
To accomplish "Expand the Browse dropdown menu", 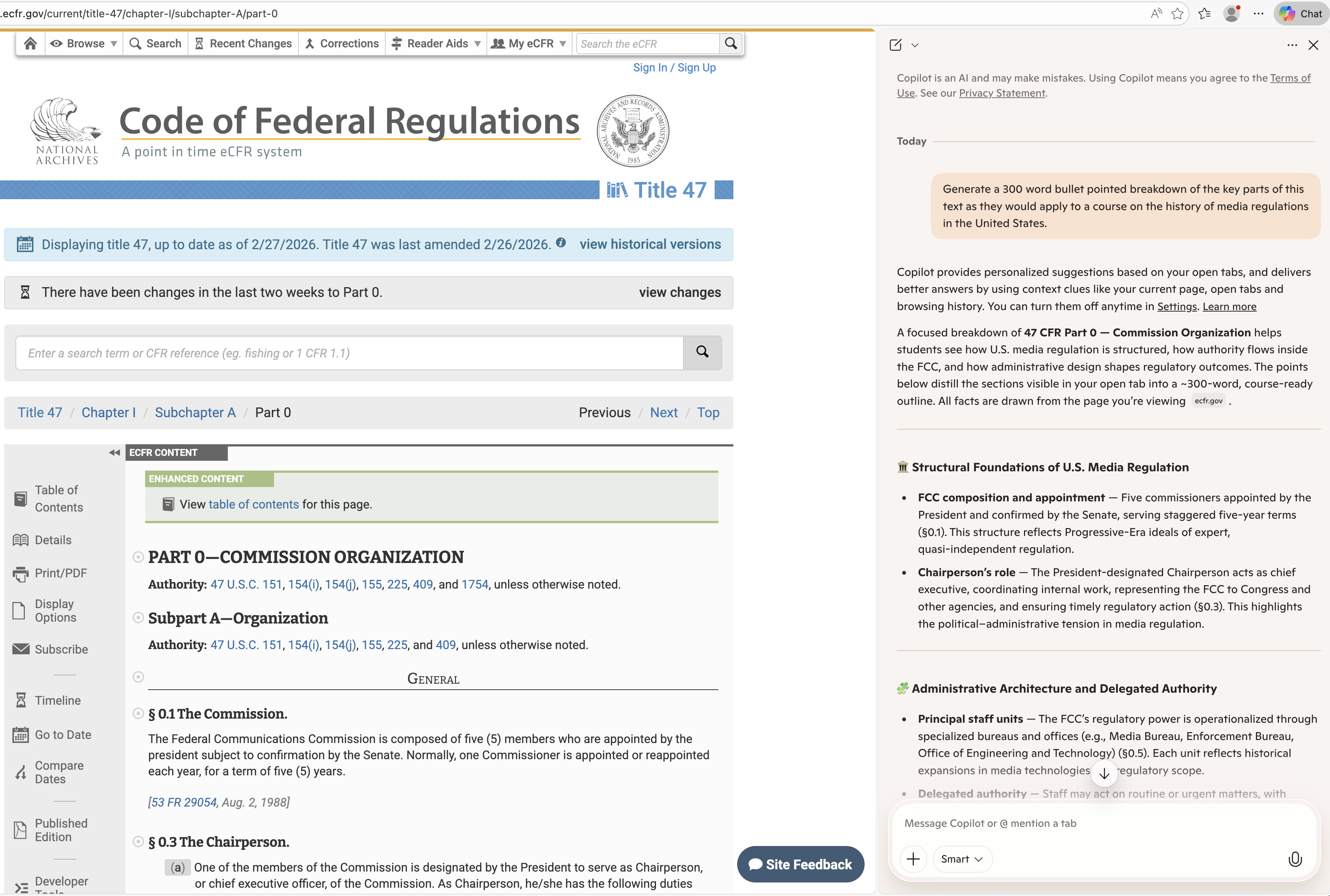I will pos(83,44).
